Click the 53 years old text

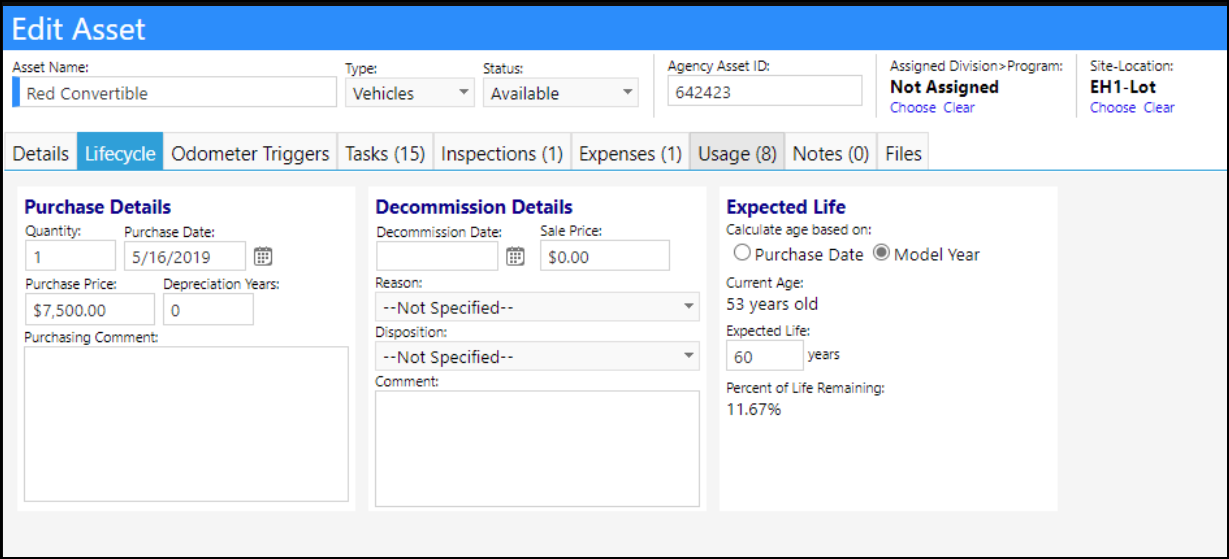pos(772,304)
